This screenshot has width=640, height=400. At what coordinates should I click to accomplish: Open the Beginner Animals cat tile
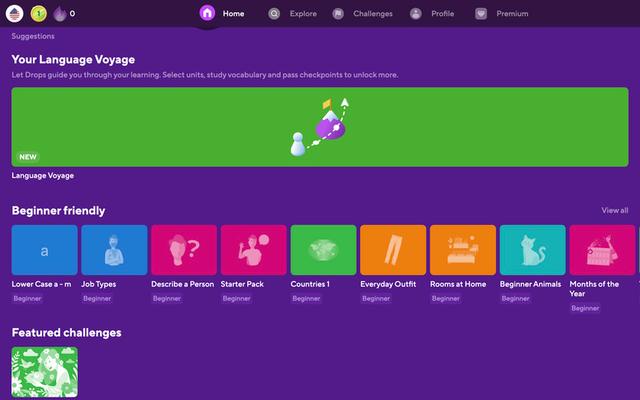(533, 250)
